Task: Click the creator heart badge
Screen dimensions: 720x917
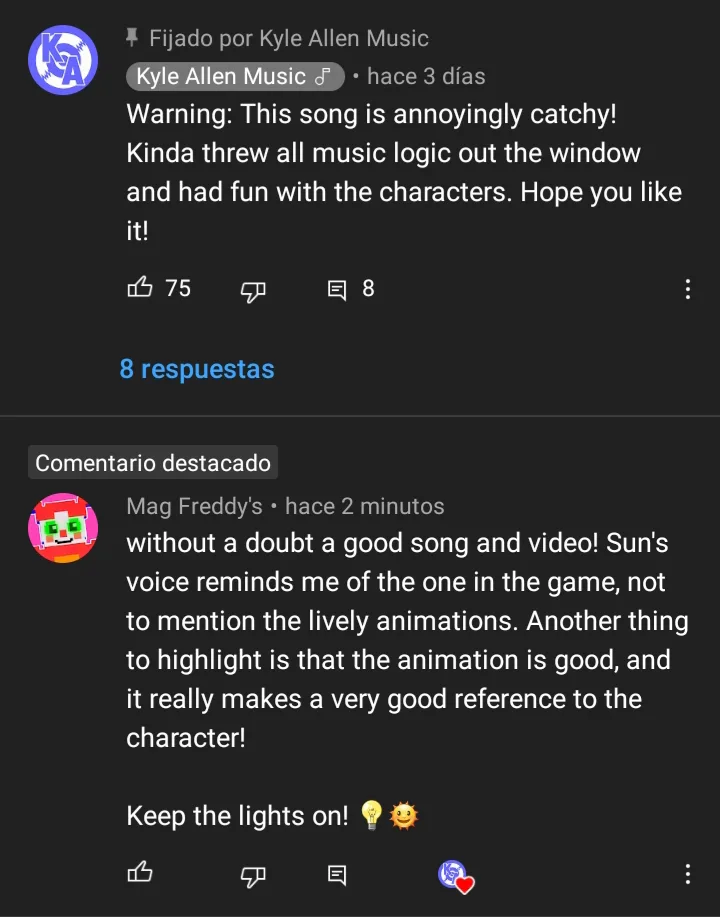Action: (455, 875)
